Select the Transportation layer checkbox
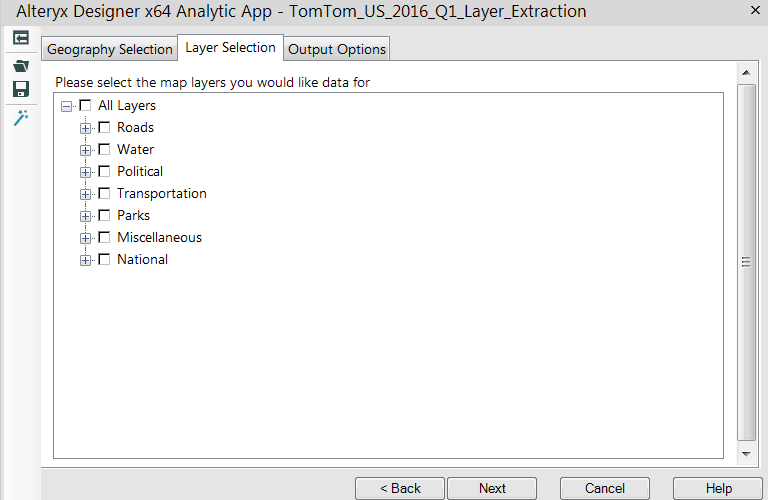768x500 pixels. pyautogui.click(x=104, y=193)
